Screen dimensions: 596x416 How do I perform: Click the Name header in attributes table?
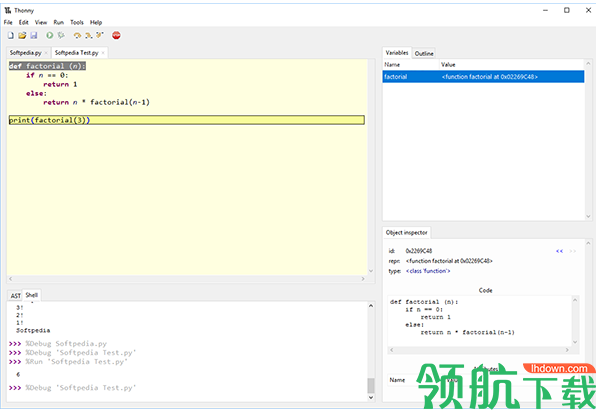397,380
